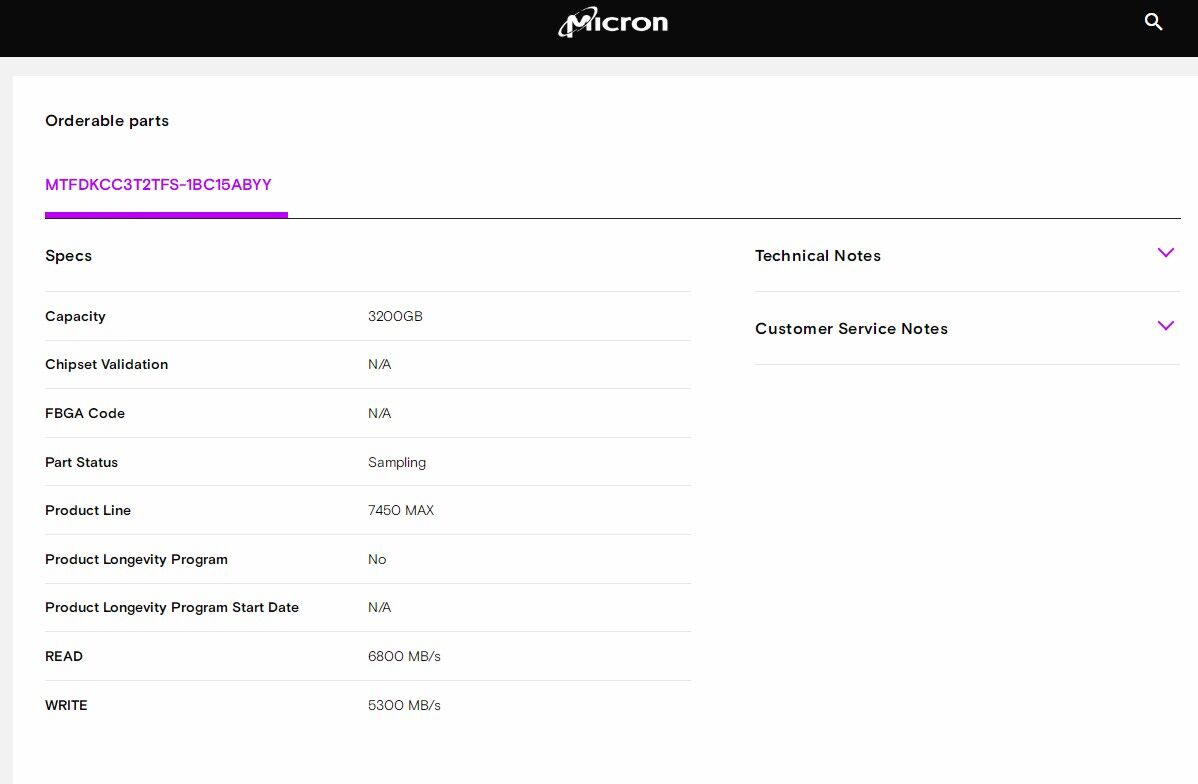Click the Part Status row label
This screenshot has width=1198, height=784.
(81, 462)
